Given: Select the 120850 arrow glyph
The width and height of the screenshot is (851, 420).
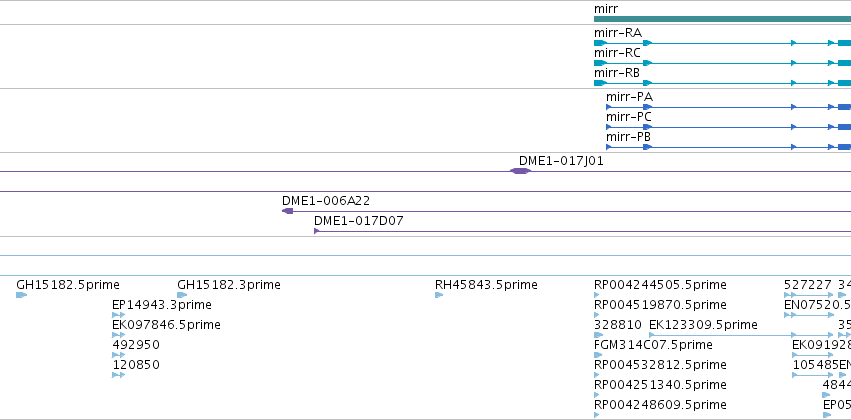Looking at the screenshot, I should coord(118,375).
